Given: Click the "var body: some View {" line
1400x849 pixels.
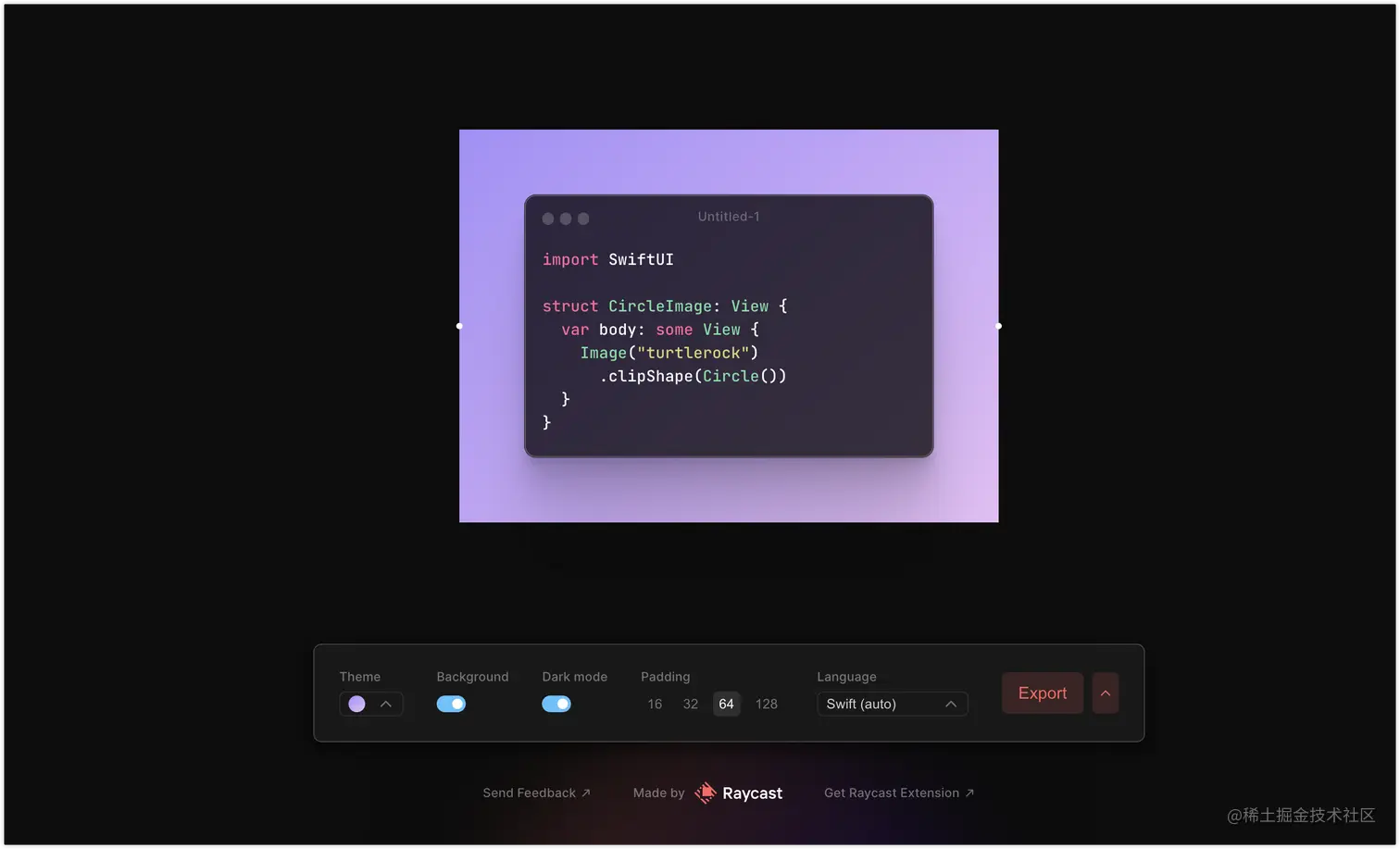Looking at the screenshot, I should [x=660, y=330].
